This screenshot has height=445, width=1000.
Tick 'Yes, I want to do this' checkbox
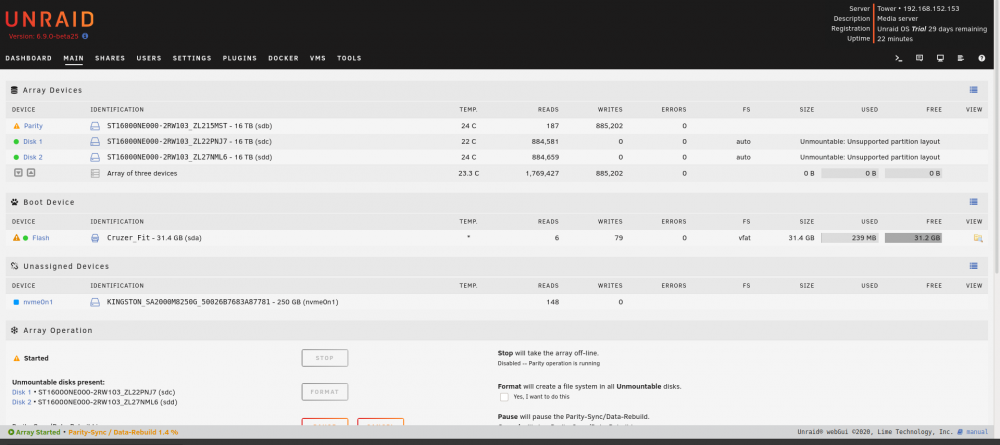tap(504, 397)
